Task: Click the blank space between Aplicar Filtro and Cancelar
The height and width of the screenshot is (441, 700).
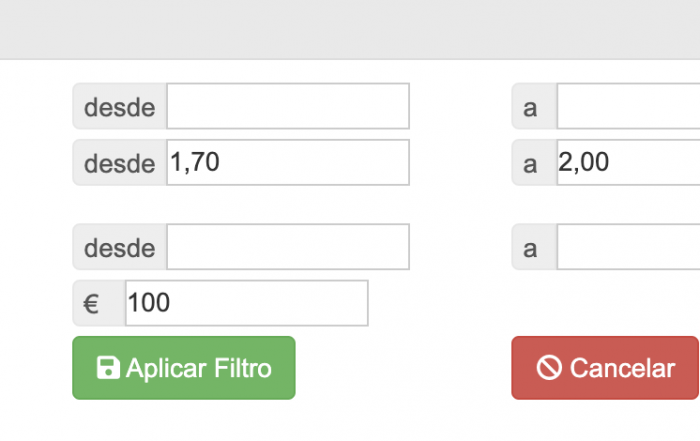Action: coord(403,368)
